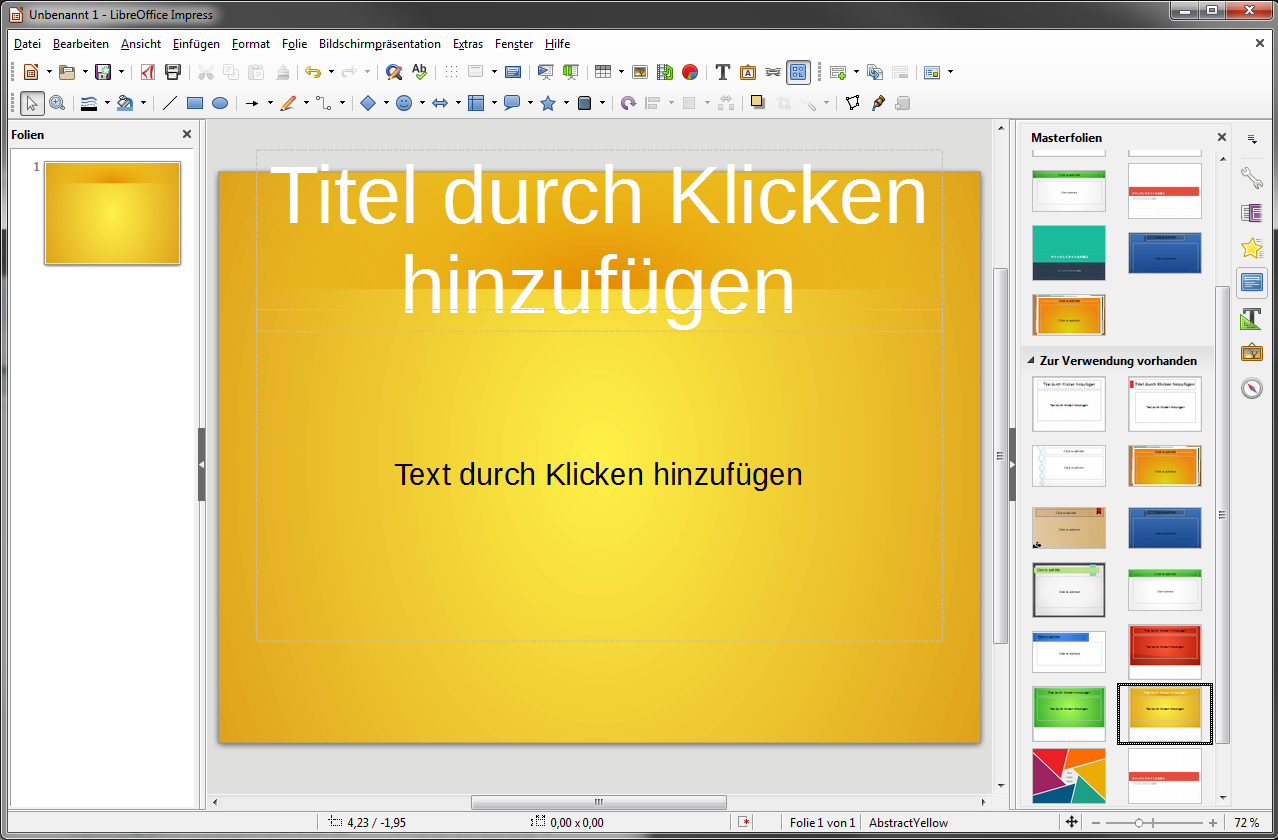
Task: Open sidebar Navigator deck
Action: pos(1251,388)
